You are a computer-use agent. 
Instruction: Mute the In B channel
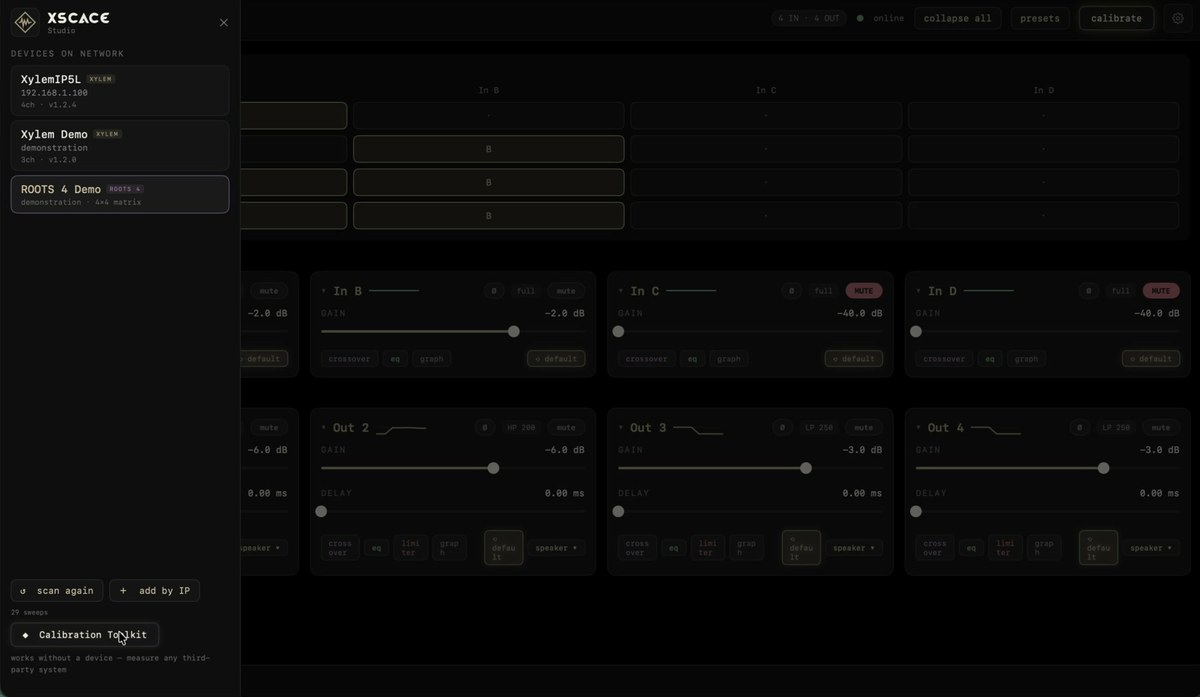click(x=566, y=291)
